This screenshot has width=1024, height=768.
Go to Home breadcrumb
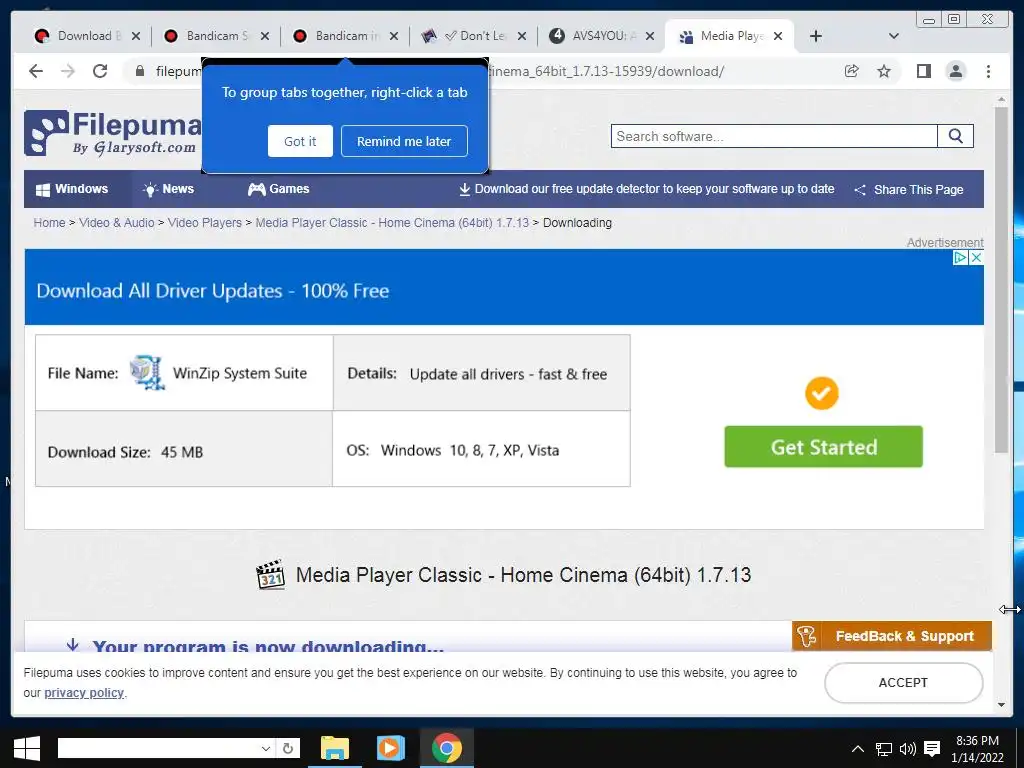coord(50,223)
